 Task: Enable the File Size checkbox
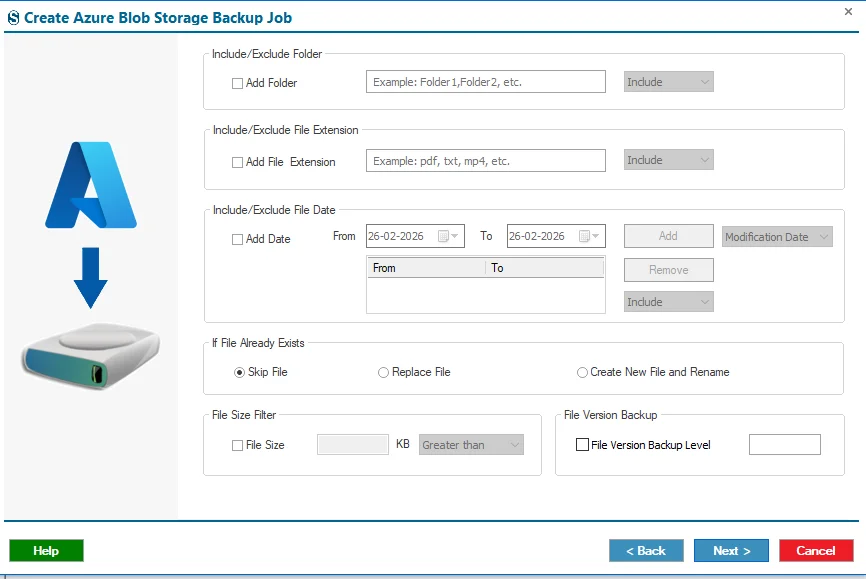click(237, 445)
